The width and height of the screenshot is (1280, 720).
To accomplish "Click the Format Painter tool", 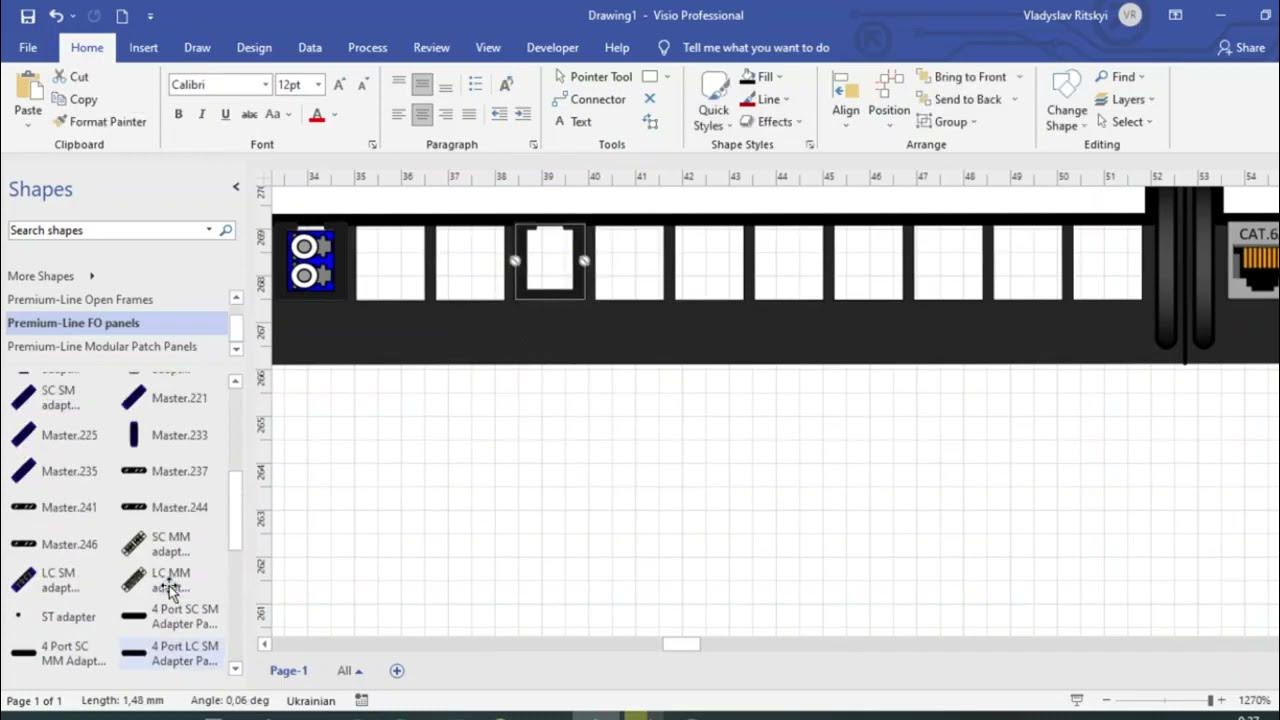I will coord(99,121).
